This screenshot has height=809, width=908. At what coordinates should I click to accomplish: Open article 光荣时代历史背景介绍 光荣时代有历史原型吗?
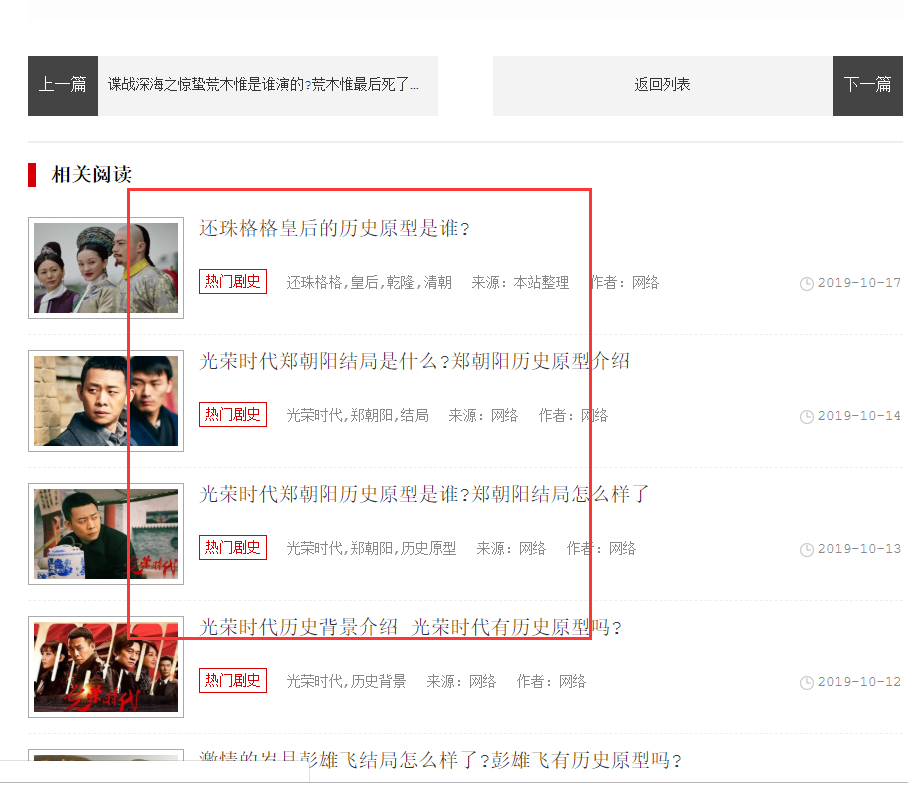pos(411,628)
